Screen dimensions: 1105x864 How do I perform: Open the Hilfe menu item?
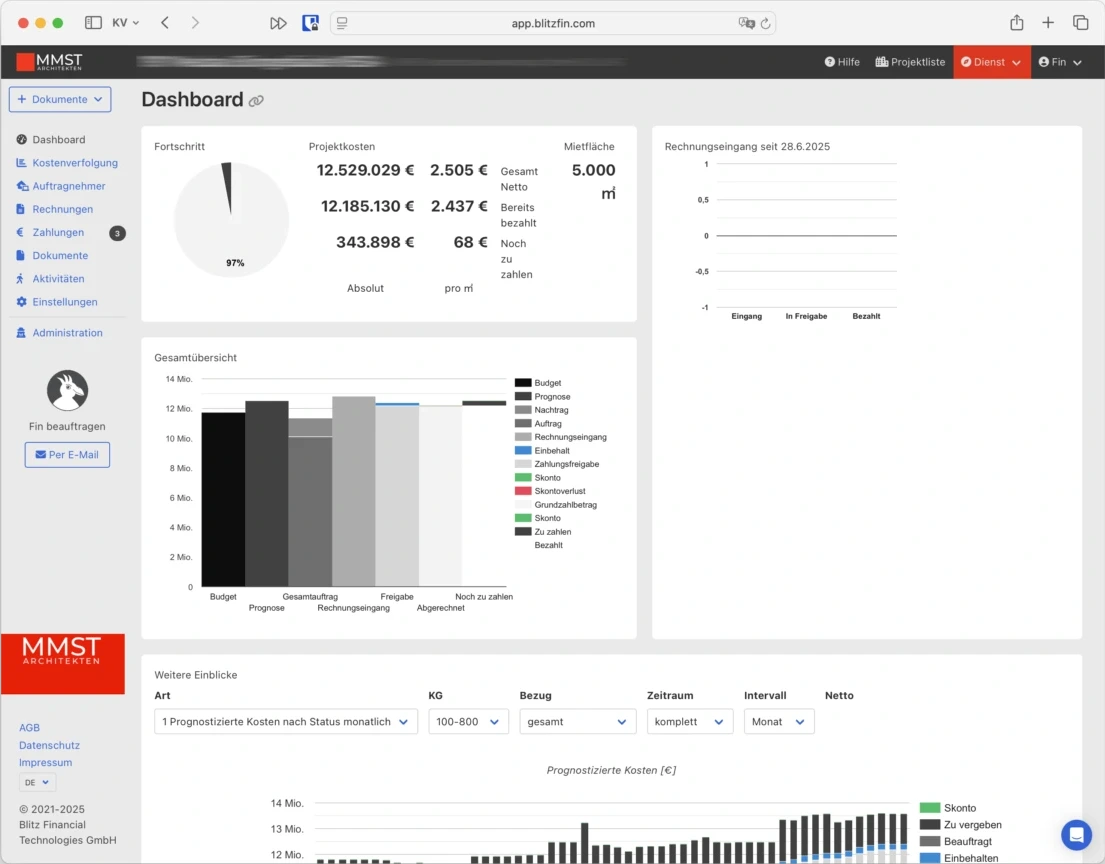click(841, 62)
